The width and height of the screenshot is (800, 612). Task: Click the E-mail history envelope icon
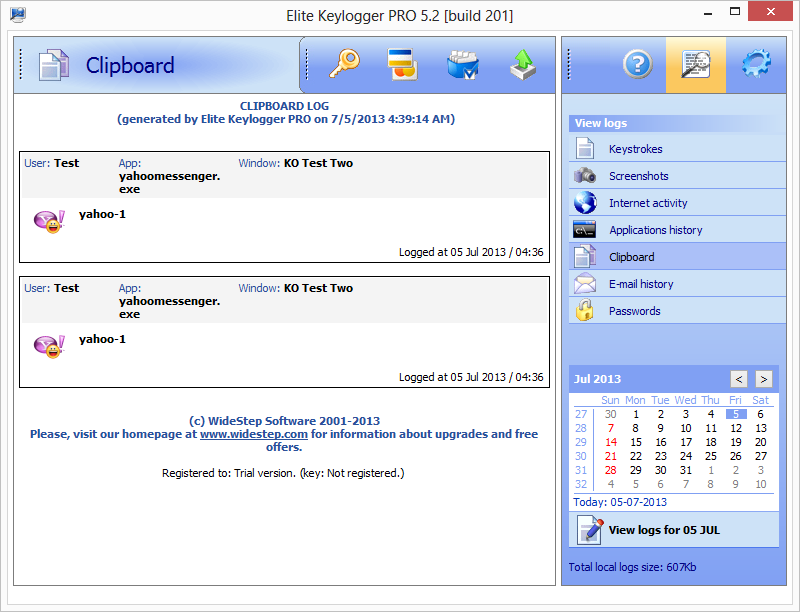pyautogui.click(x=585, y=284)
